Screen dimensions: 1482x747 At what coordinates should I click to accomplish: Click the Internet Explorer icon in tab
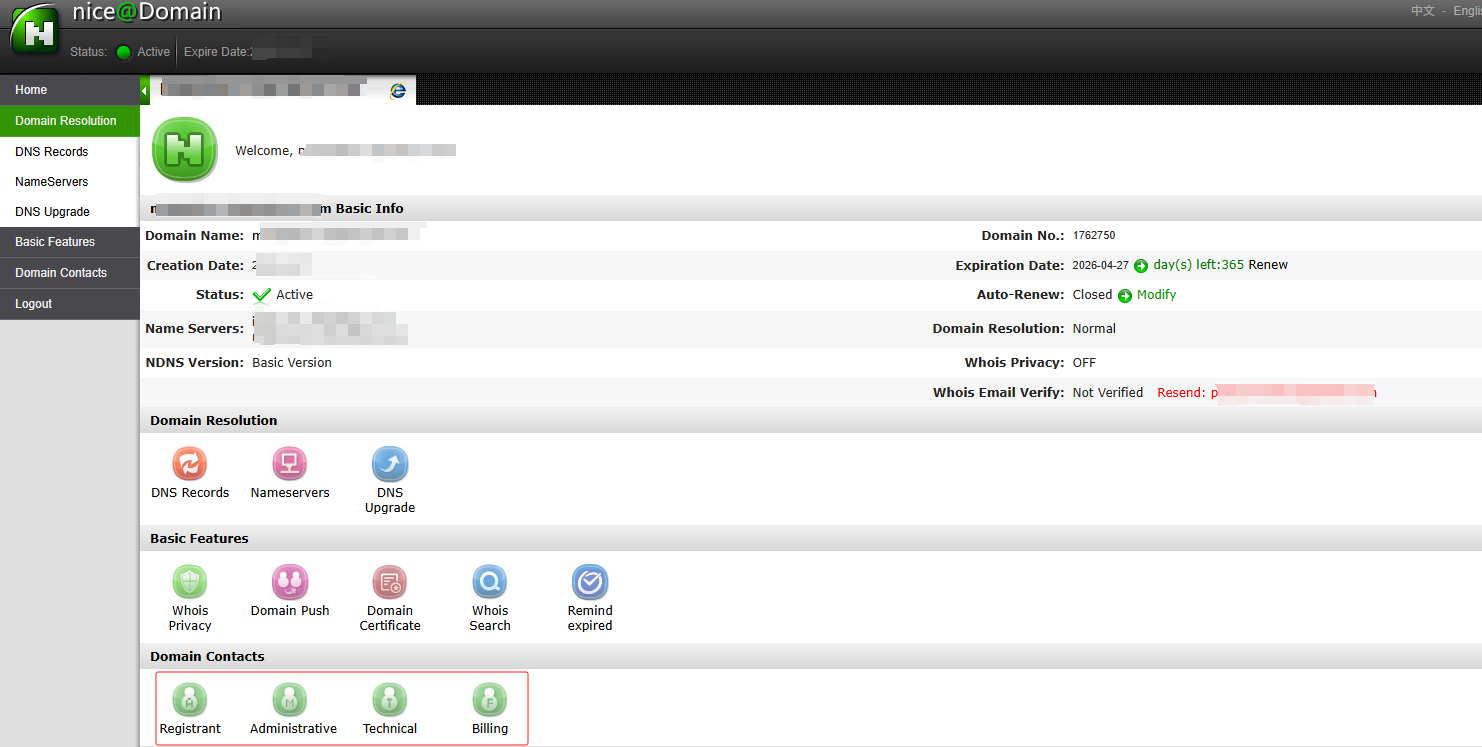pyautogui.click(x=398, y=91)
